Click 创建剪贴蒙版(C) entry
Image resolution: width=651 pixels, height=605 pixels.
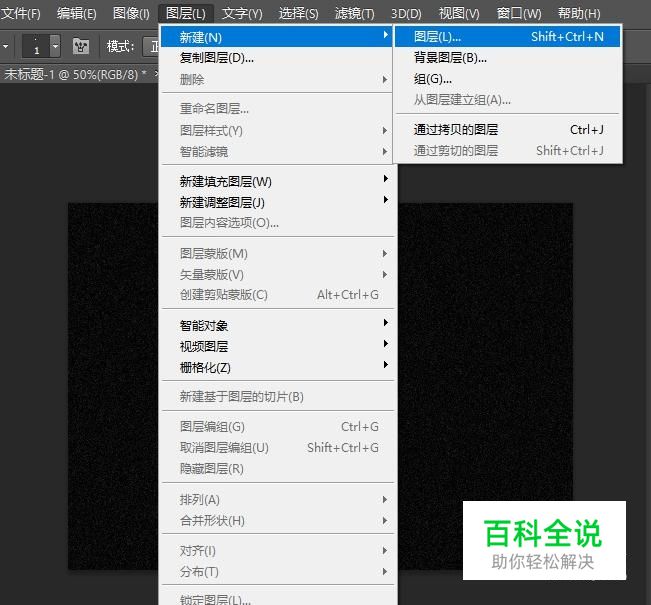click(x=277, y=295)
